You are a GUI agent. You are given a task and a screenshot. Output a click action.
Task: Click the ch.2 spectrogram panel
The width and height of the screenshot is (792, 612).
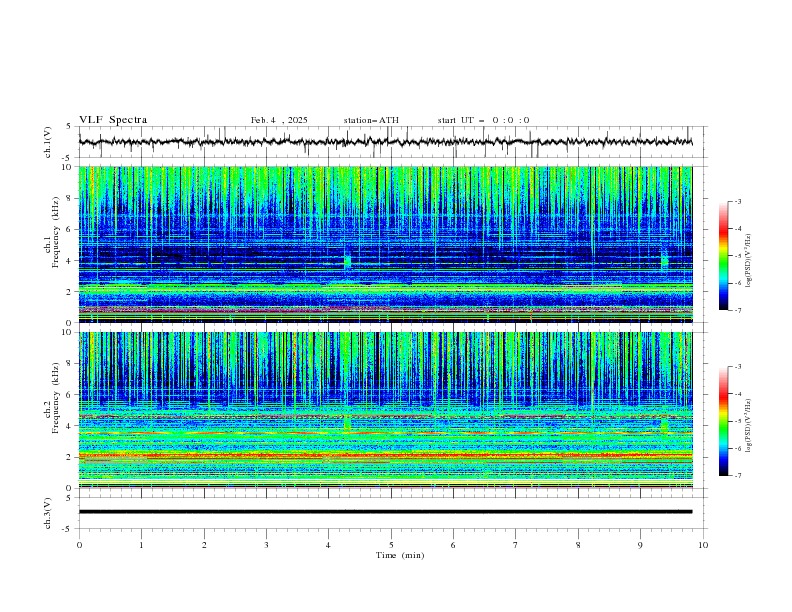[x=385, y=410]
